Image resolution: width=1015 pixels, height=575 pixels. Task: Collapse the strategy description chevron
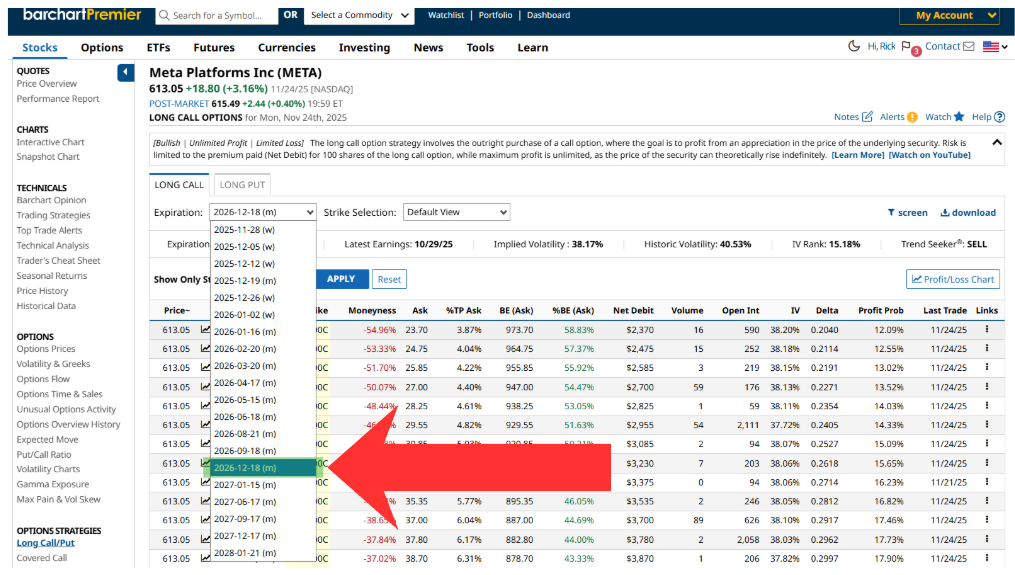tap(996, 143)
